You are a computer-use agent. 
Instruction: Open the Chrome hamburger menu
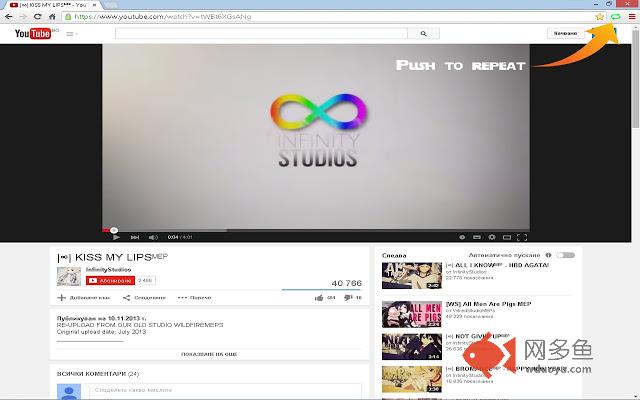click(x=632, y=17)
